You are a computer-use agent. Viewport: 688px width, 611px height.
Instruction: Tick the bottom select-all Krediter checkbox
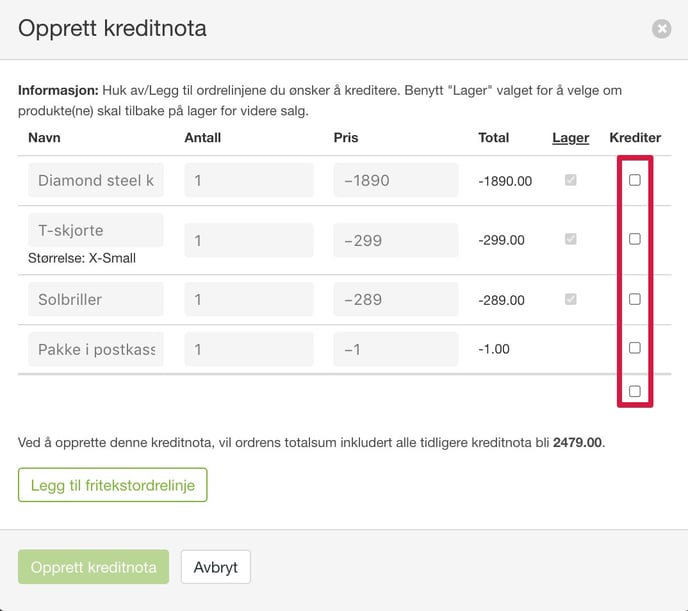pos(634,391)
